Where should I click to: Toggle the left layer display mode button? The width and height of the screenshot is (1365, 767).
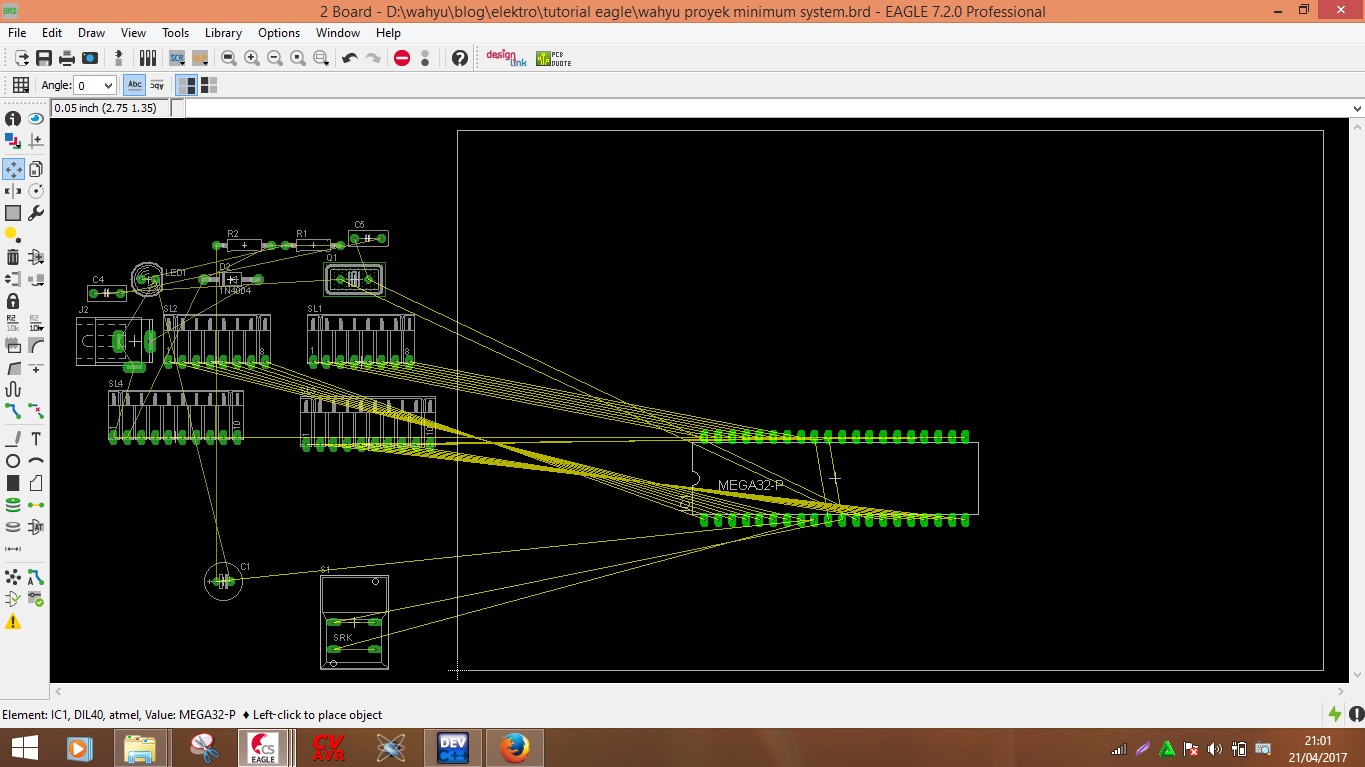tap(186, 85)
